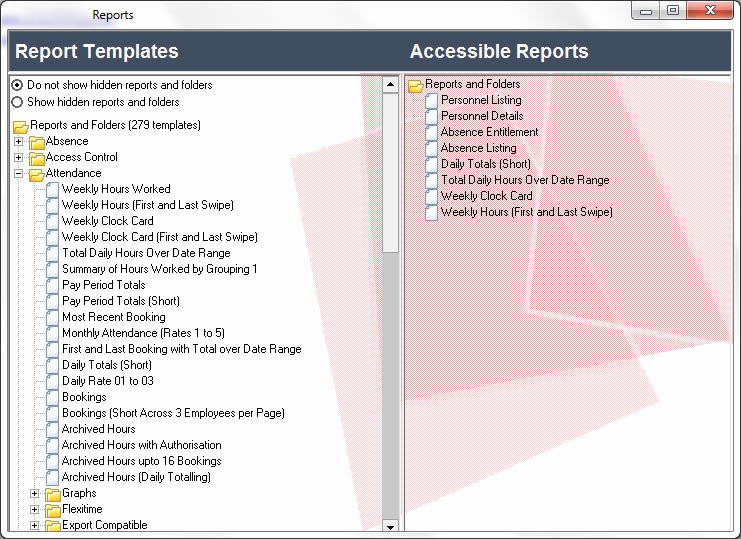Click the Weekly Hours Worked document icon
This screenshot has width=741, height=539.
[53, 189]
